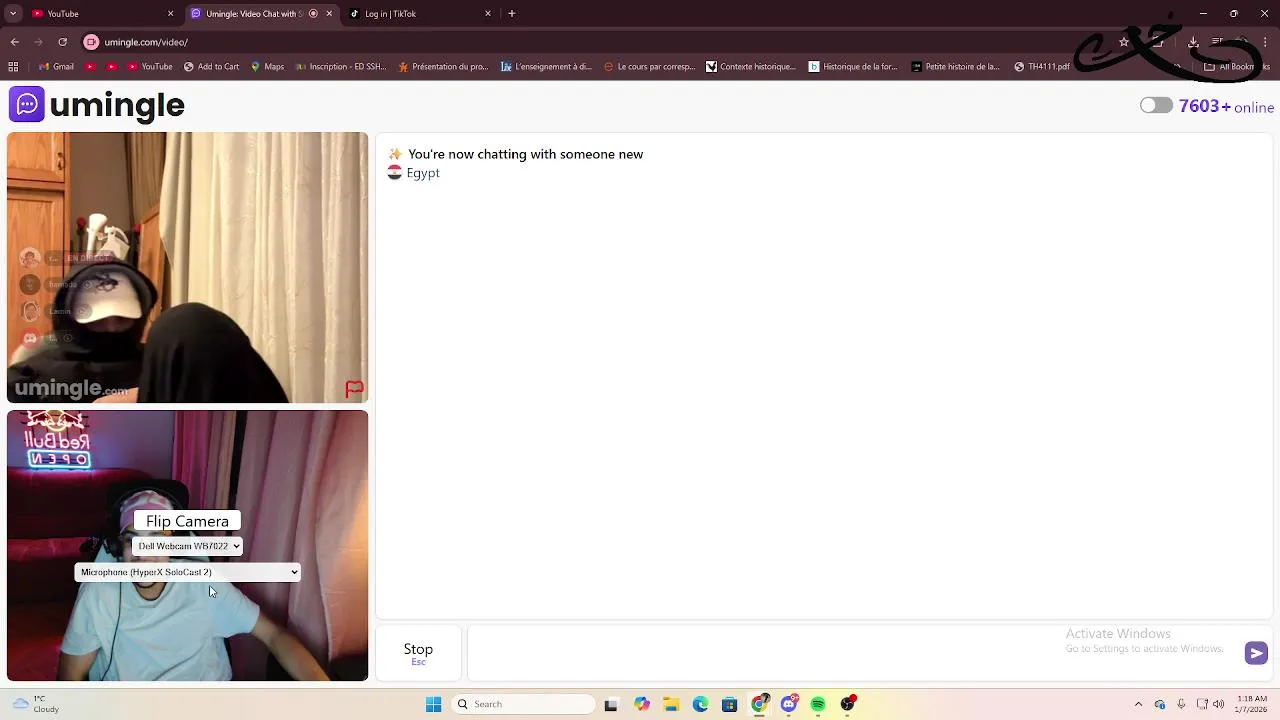This screenshot has height=720, width=1280.
Task: Go back in browser history
Action: pyautogui.click(x=14, y=42)
